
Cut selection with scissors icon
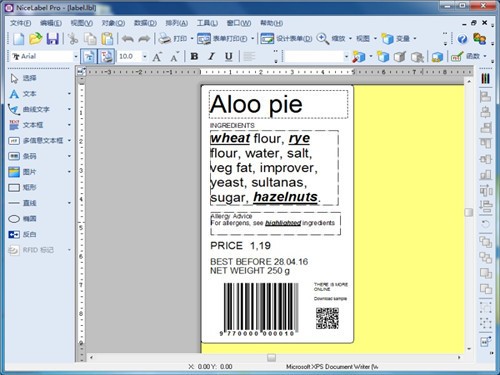pos(73,39)
